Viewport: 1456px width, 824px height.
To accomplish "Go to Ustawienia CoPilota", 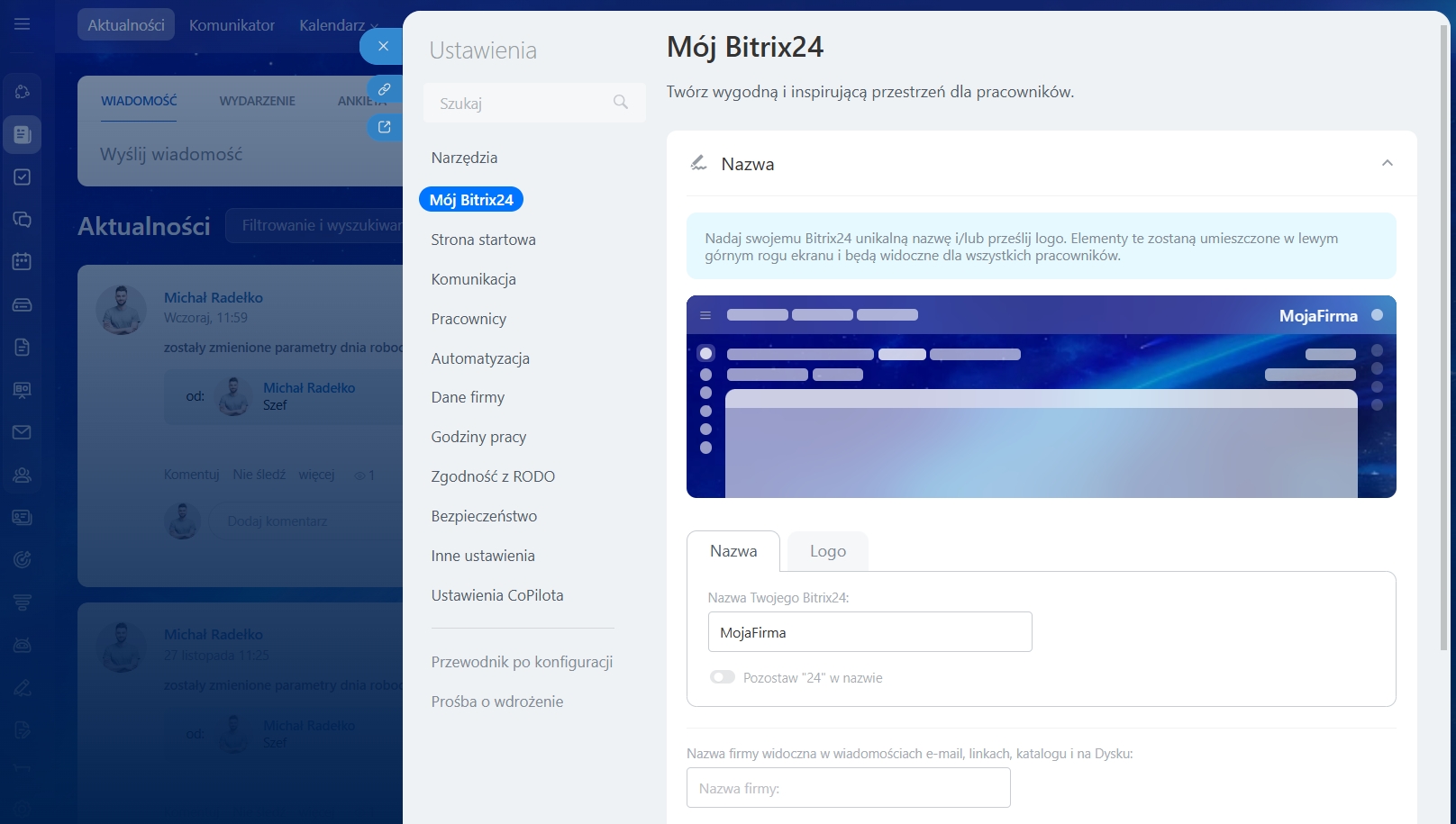I will coord(497,595).
